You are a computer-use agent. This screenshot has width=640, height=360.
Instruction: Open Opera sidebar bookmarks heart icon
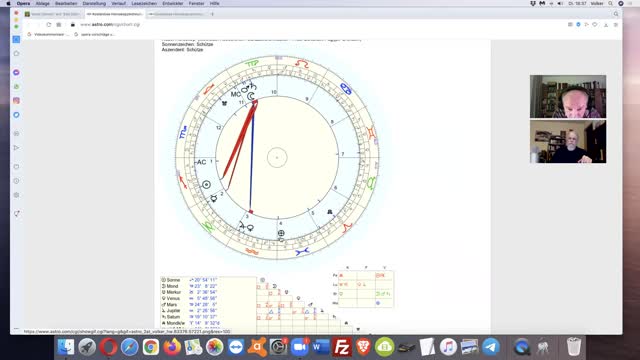point(16,167)
